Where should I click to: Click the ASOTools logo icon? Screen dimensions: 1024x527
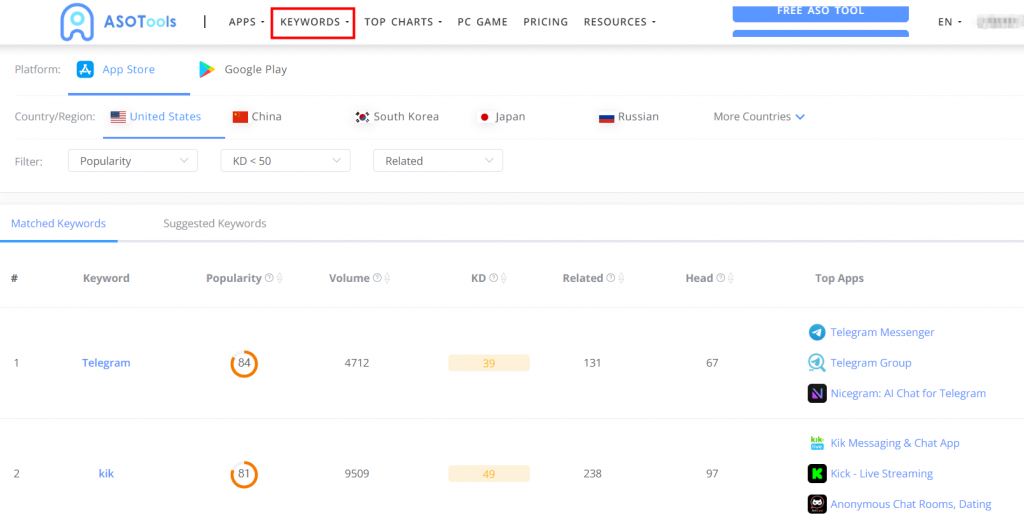pyautogui.click(x=77, y=22)
